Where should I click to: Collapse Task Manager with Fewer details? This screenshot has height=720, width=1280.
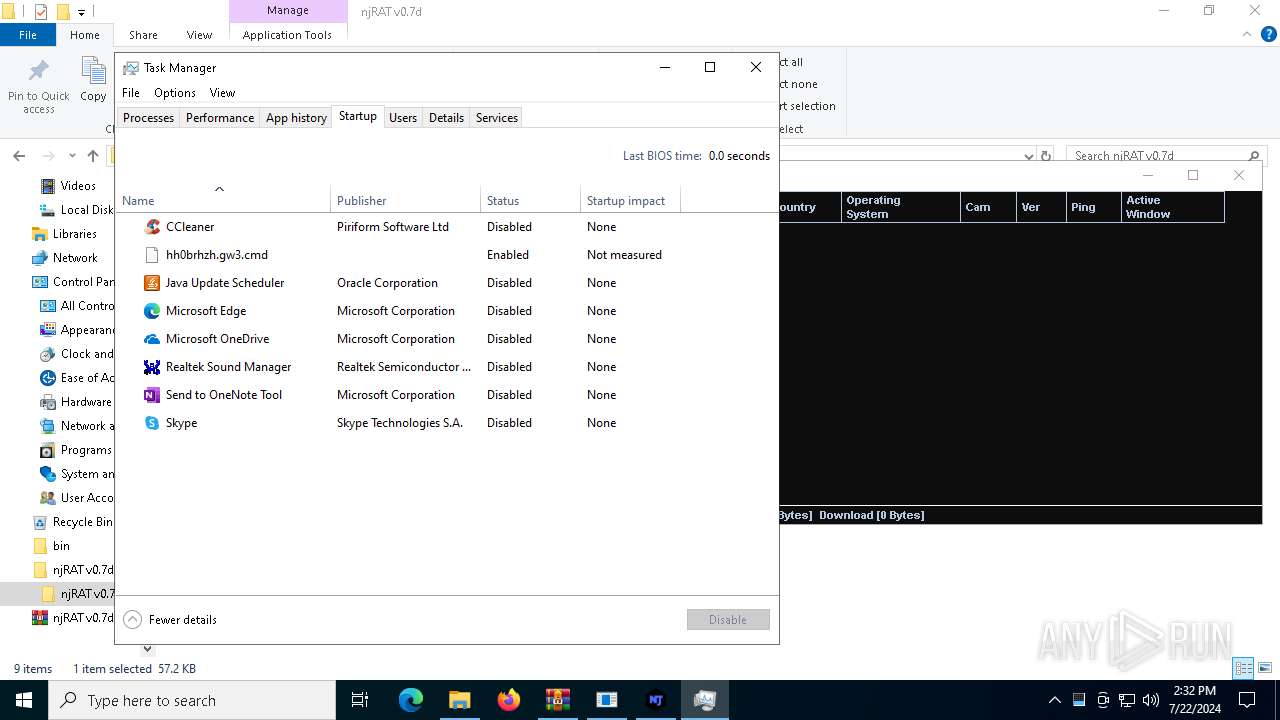click(x=170, y=620)
